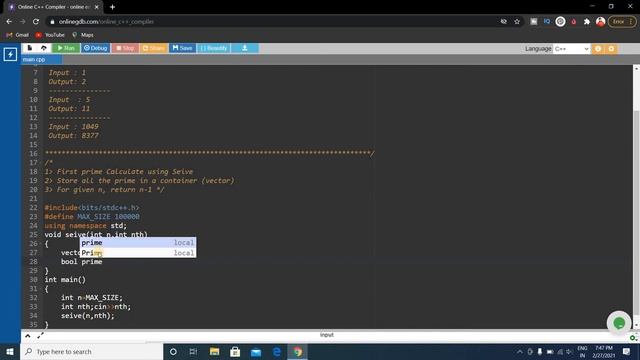
Task: Select the main.cpp file tab
Action: 42,60
